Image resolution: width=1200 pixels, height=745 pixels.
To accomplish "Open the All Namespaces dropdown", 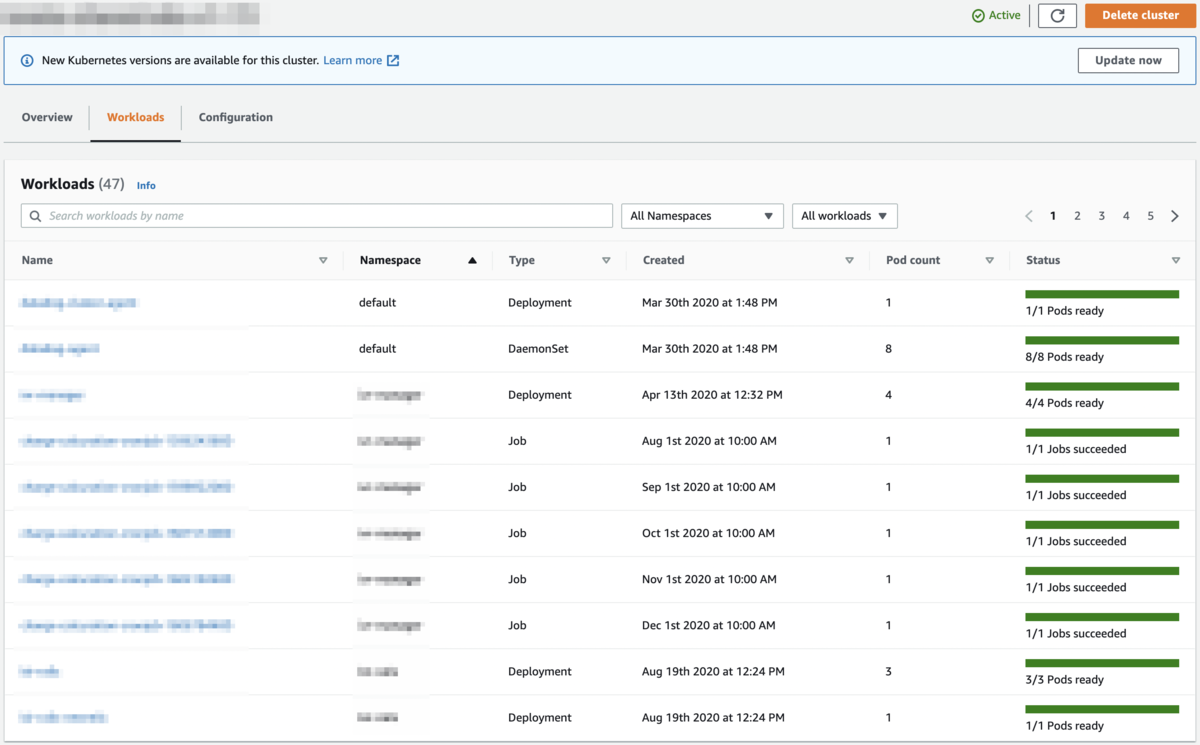I will pos(702,216).
